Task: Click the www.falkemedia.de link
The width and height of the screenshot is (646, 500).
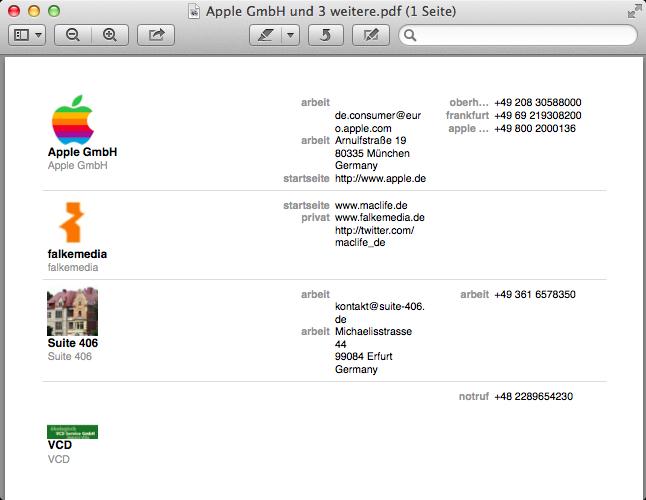Action: coord(380,217)
